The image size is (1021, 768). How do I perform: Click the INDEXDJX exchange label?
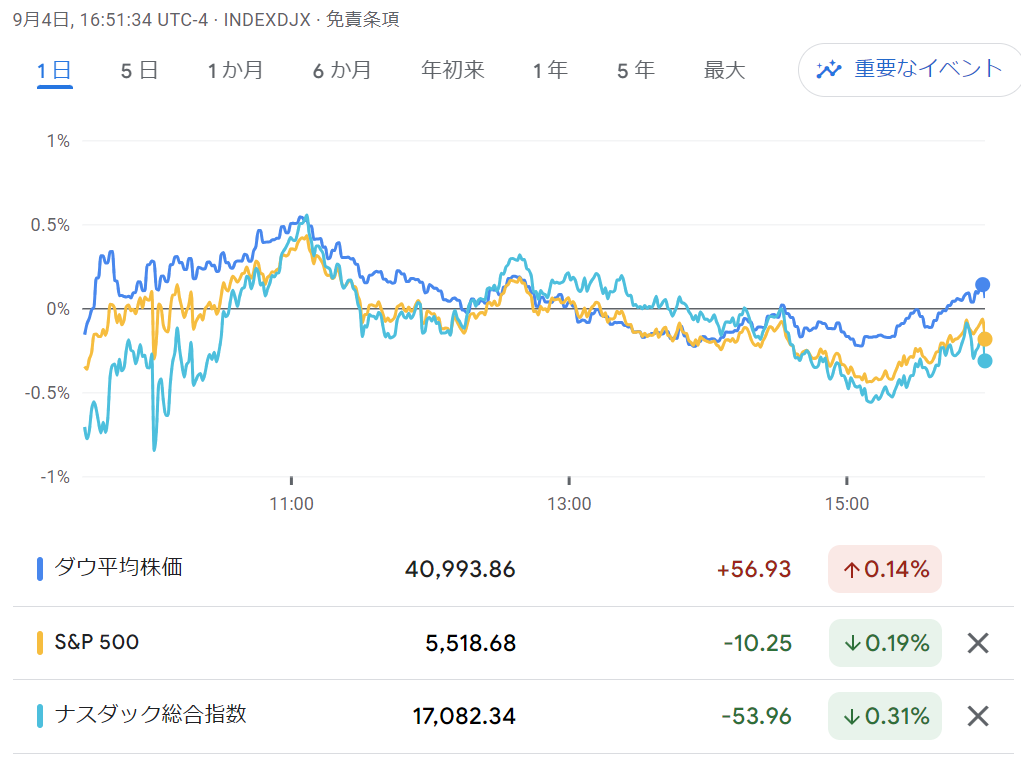[x=267, y=20]
